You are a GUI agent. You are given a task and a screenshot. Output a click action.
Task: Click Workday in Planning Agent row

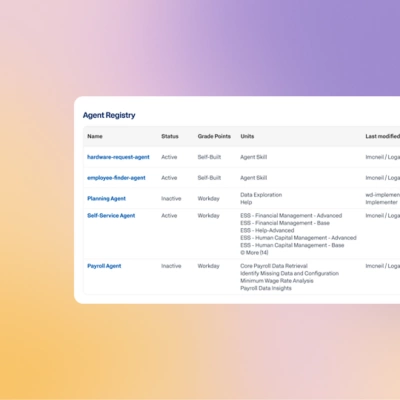tap(208, 199)
